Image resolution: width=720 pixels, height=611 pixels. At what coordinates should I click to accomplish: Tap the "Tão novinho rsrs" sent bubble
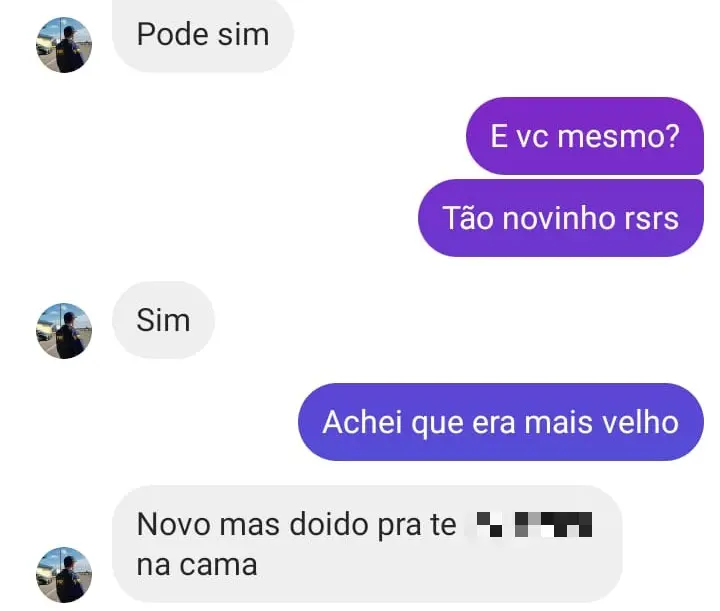pos(561,218)
